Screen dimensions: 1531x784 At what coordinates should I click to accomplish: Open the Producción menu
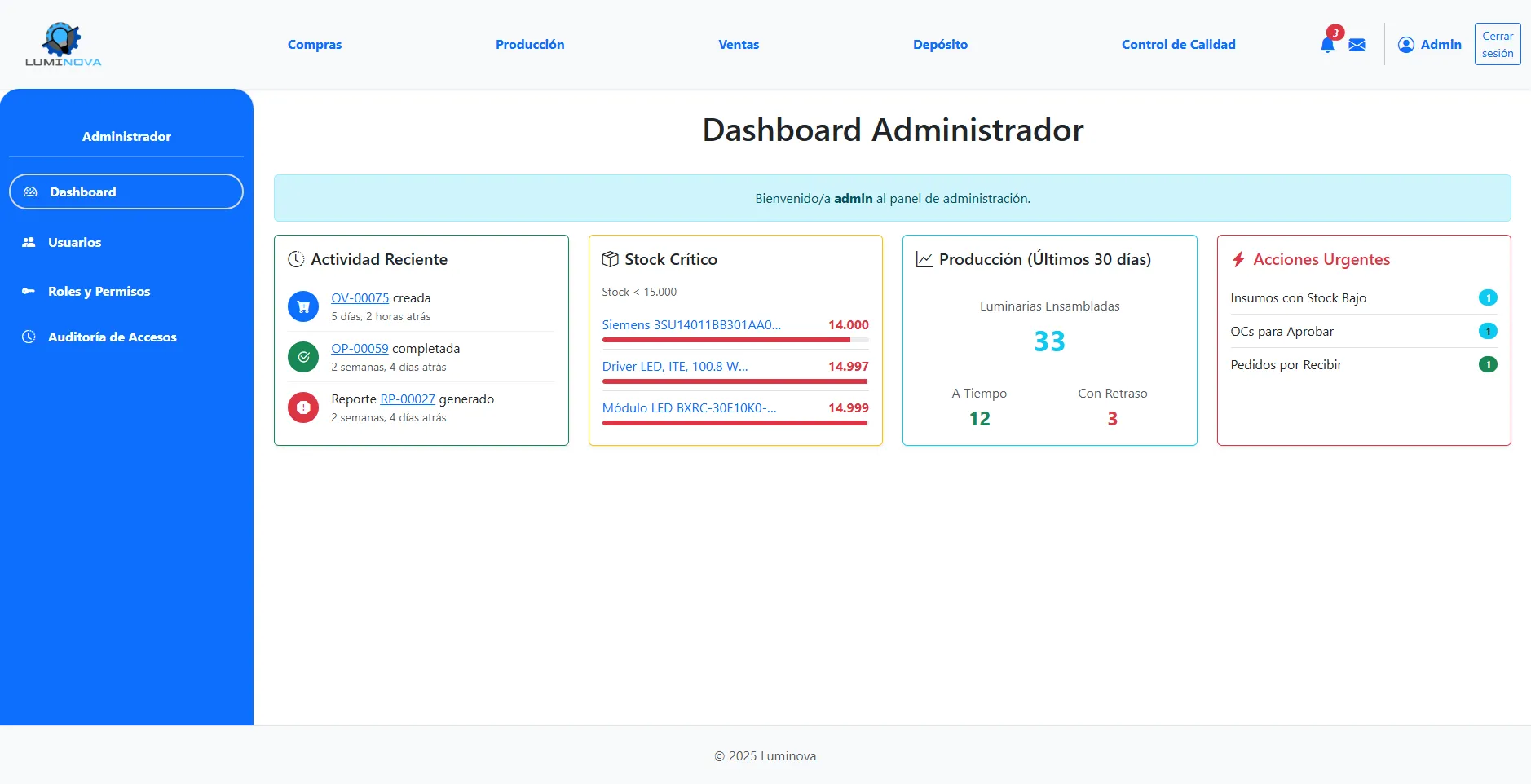pos(530,45)
